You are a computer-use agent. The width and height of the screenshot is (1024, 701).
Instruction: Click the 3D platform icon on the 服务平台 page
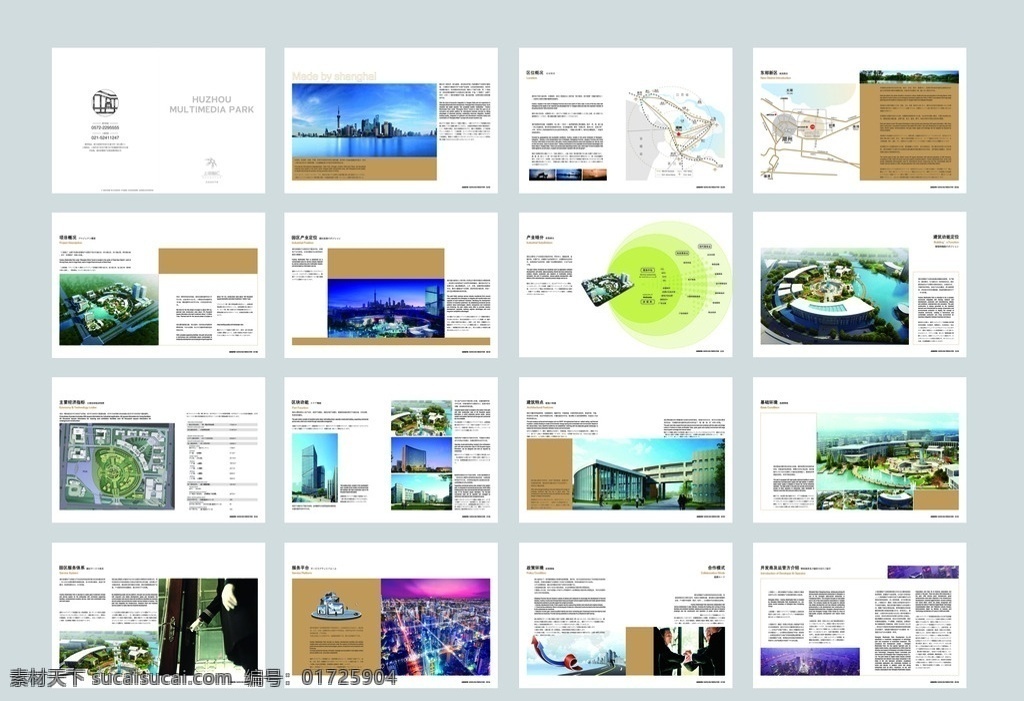point(336,608)
